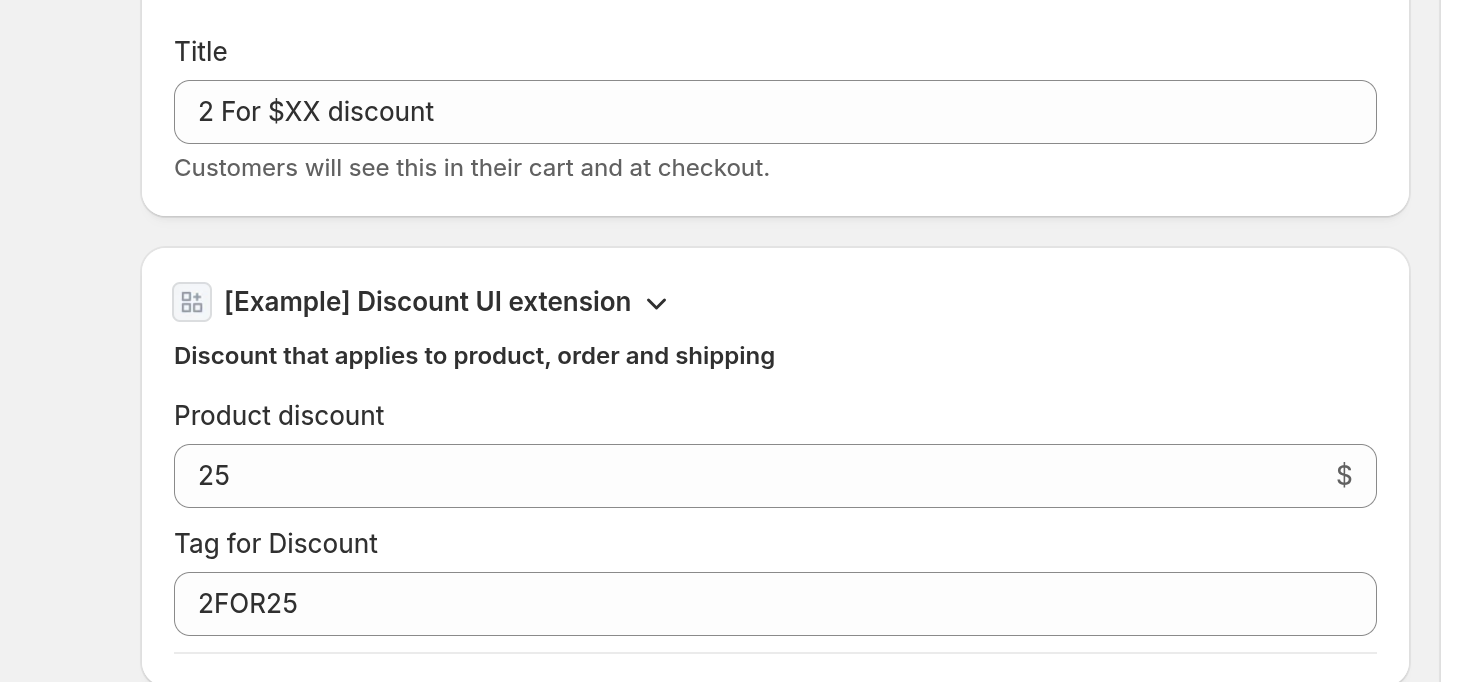The image size is (1472, 682).
Task: Click the '2 For $XX discount' text
Action: (316, 112)
